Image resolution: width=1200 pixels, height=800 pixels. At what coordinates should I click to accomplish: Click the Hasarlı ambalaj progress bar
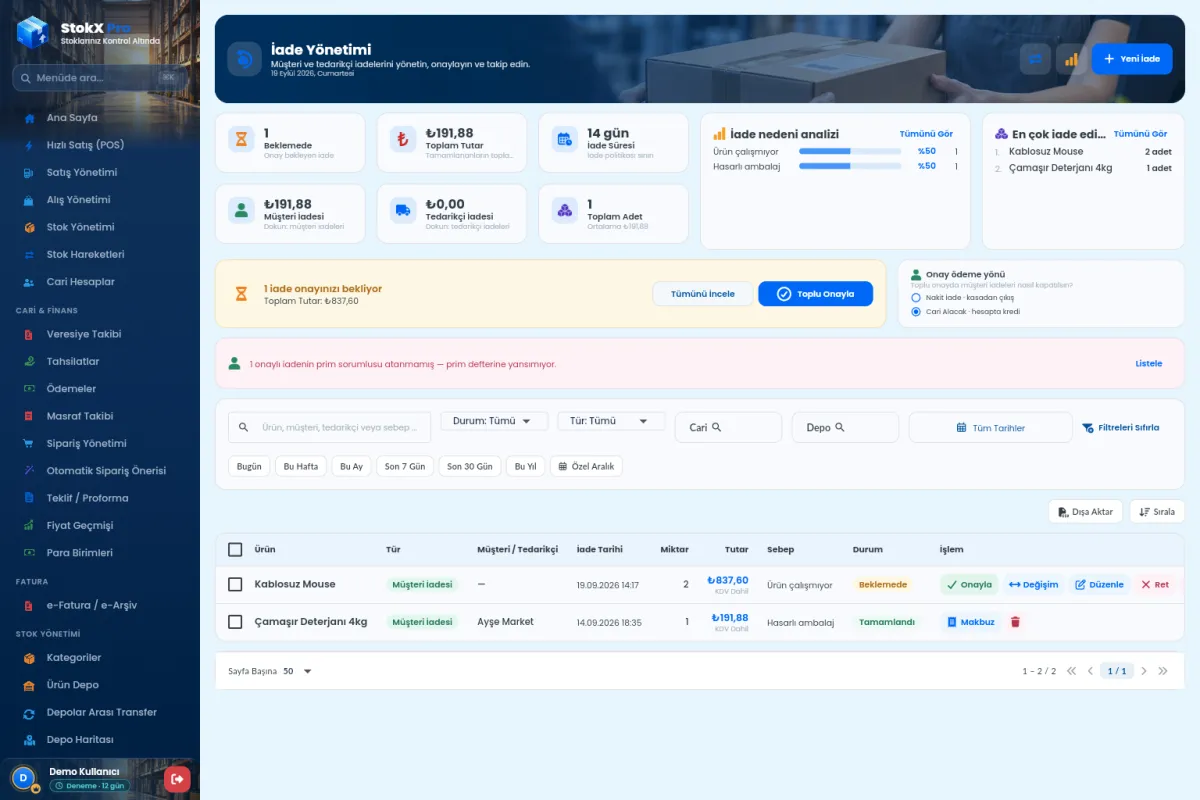click(850, 166)
